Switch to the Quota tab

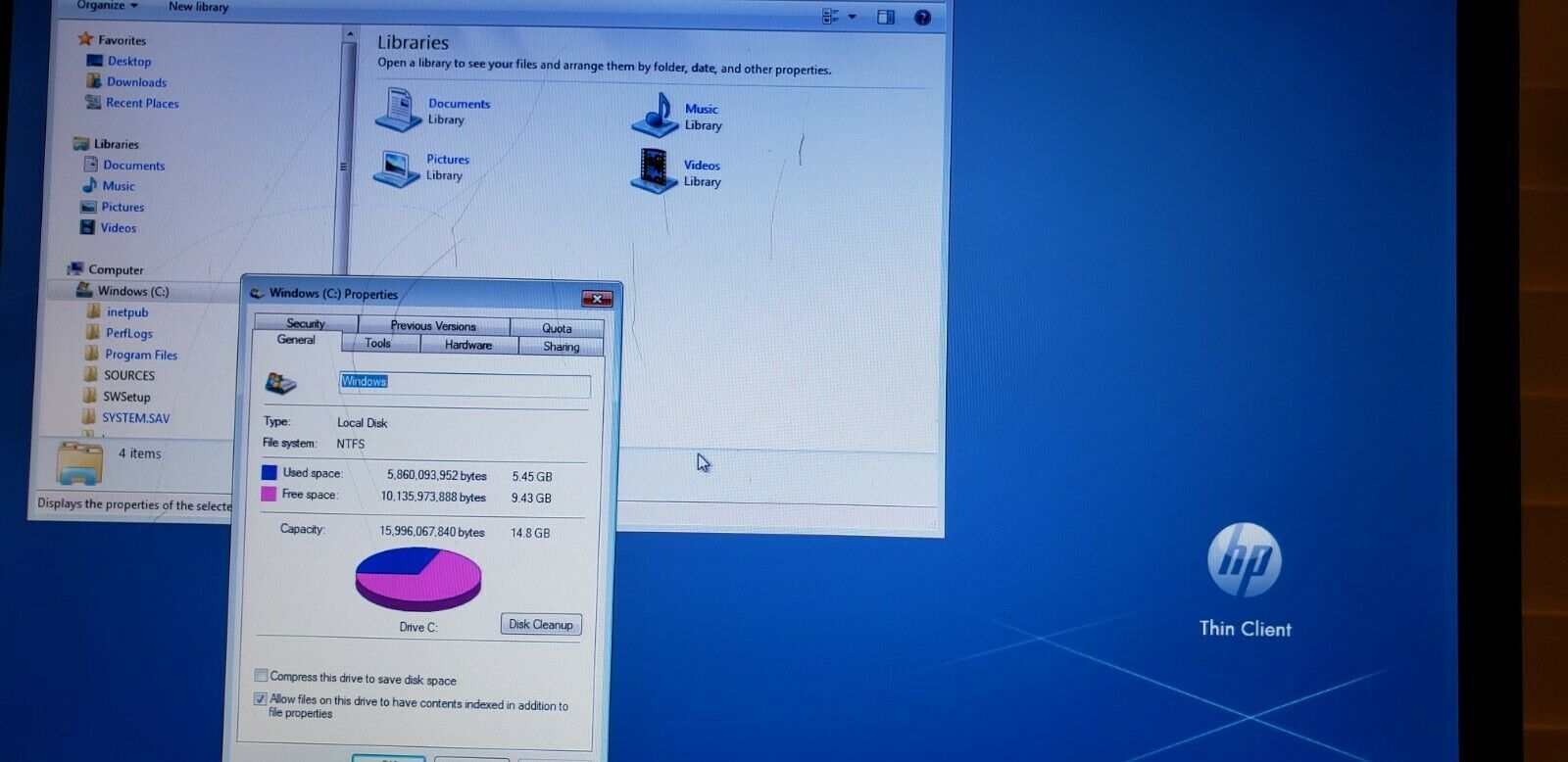[x=557, y=327]
